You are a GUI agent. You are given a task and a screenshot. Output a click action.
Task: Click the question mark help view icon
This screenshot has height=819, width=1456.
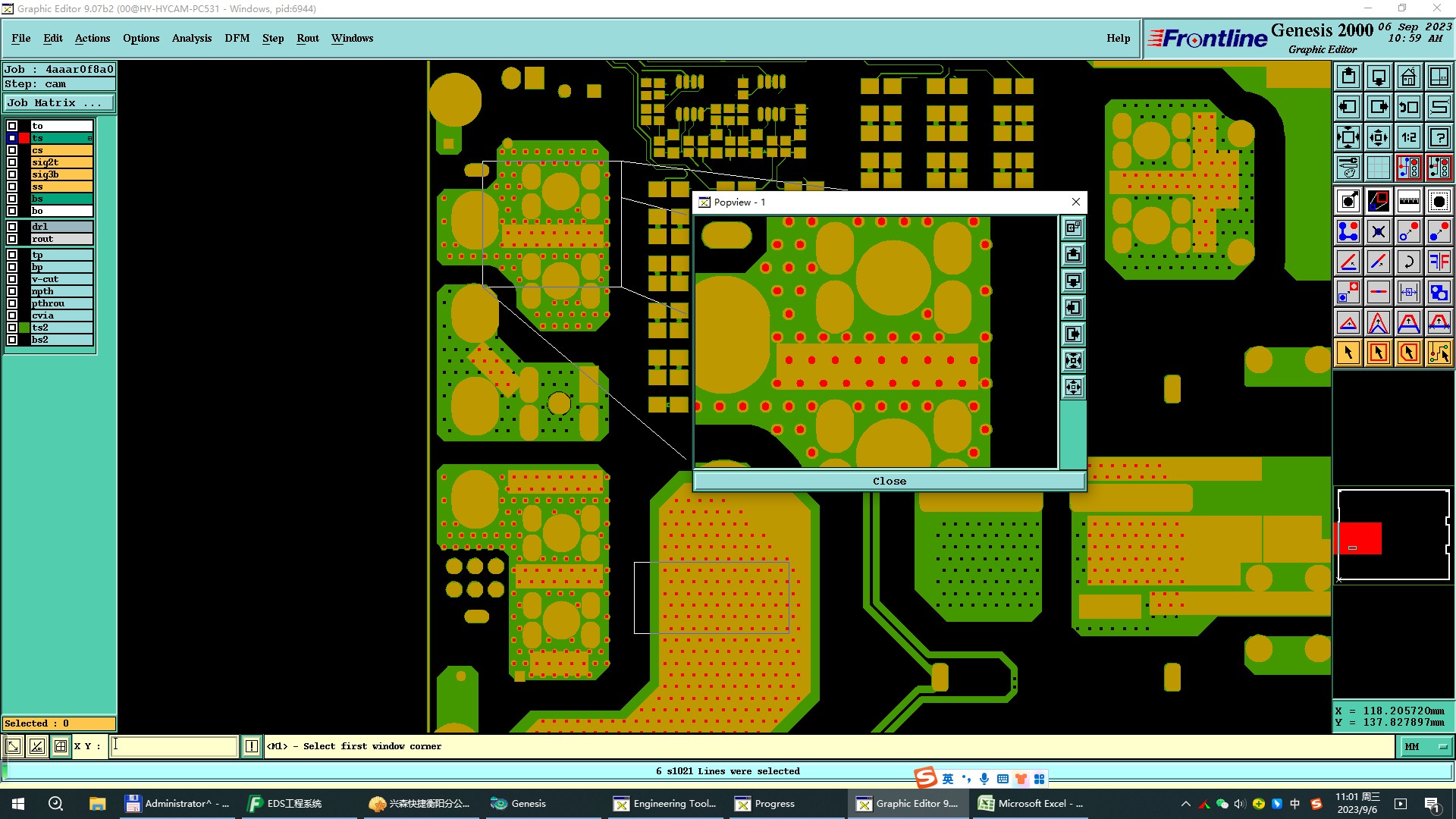tap(1439, 137)
